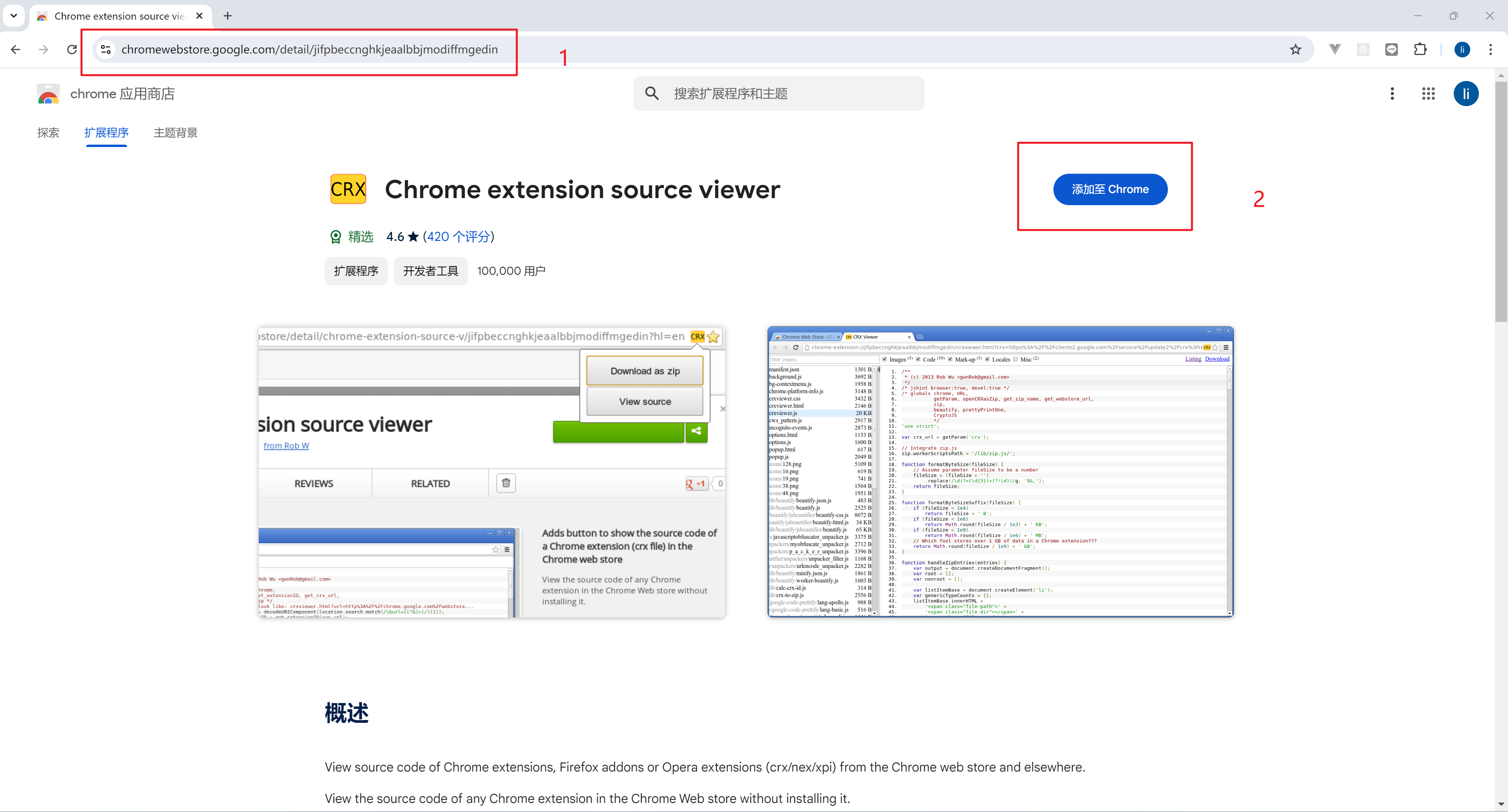Click the browser forward arrow
This screenshot has height=812, width=1508.
43,50
